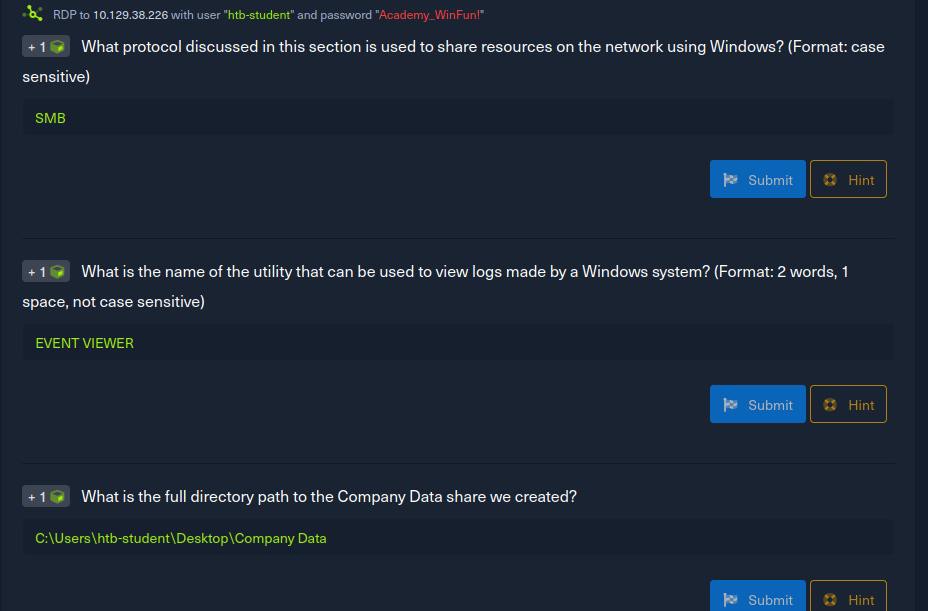
Task: Open the Hint for the Company Data question
Action: pyautogui.click(x=848, y=596)
